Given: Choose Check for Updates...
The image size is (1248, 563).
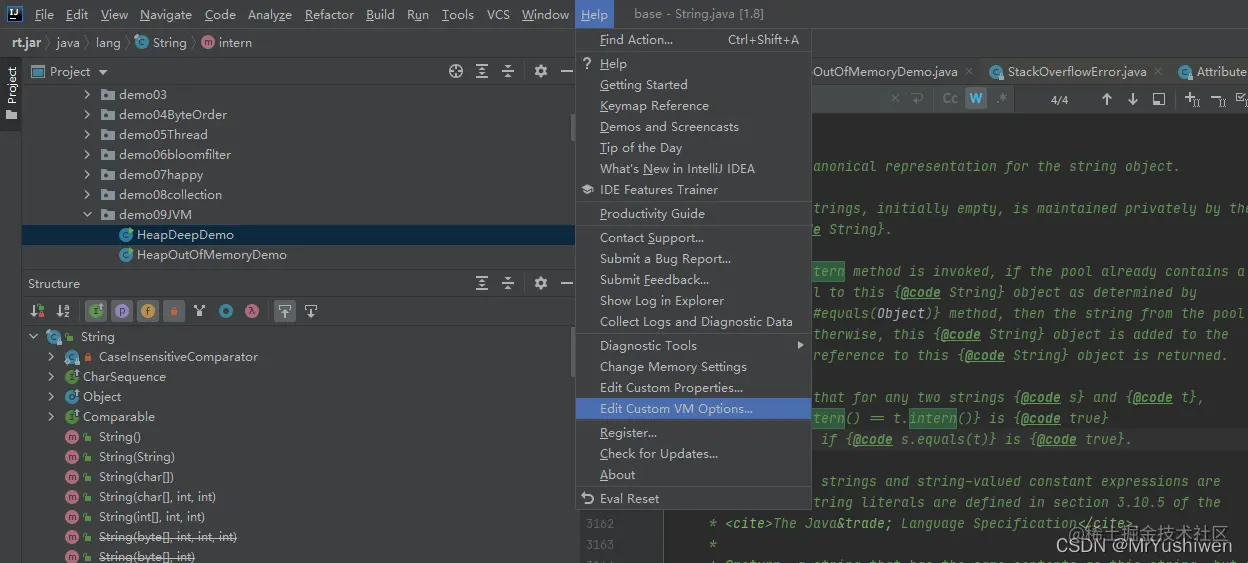Looking at the screenshot, I should pyautogui.click(x=693, y=454).
